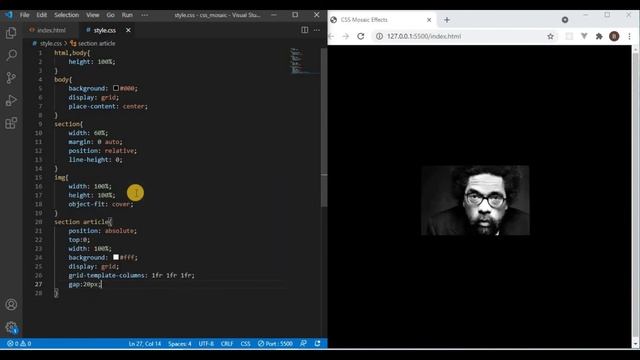The height and width of the screenshot is (360, 640).
Task: Click the portrait image in browser
Action: tap(476, 200)
